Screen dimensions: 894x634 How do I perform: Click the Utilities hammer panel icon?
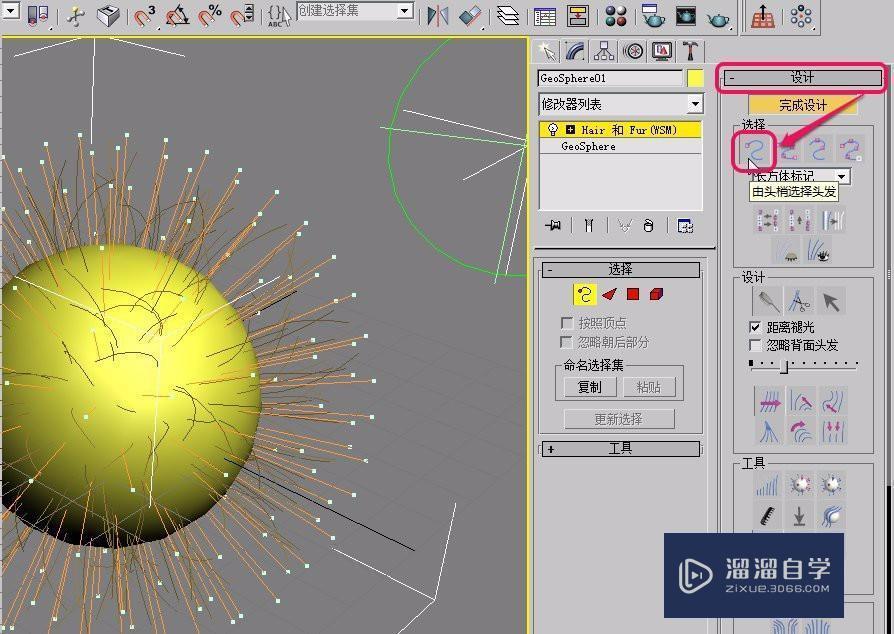691,51
